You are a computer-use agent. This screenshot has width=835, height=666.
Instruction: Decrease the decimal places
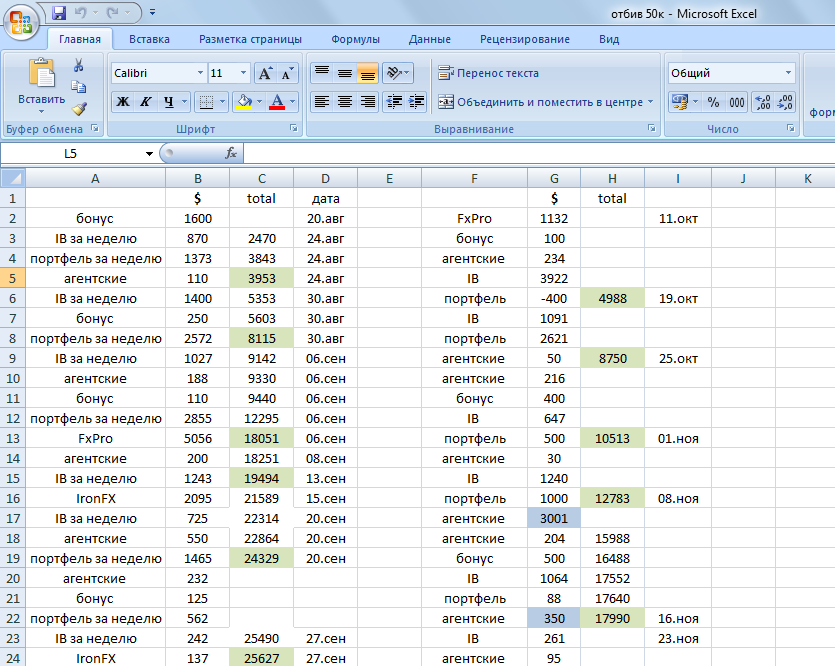point(785,102)
